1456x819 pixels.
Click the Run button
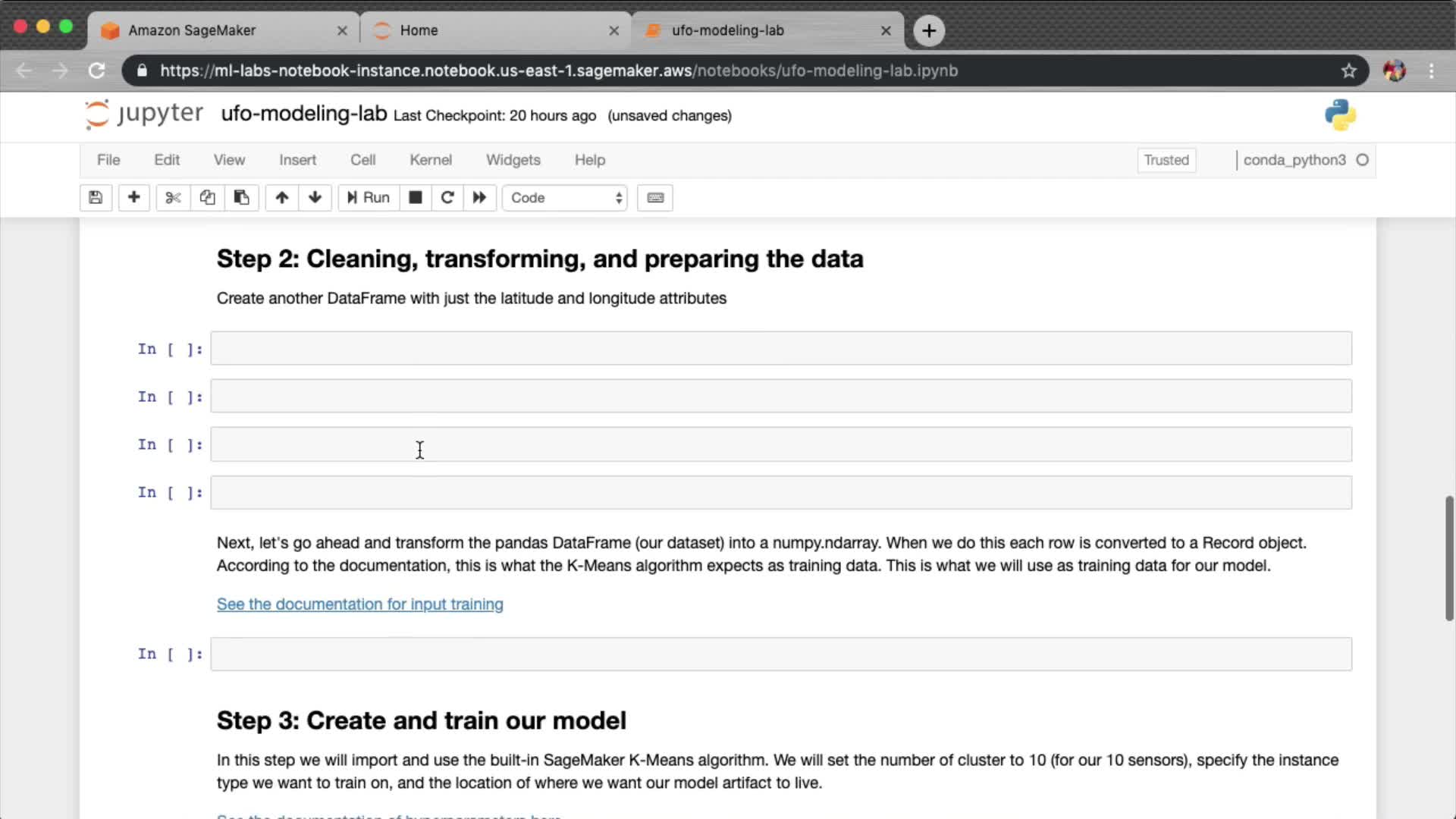(x=369, y=198)
